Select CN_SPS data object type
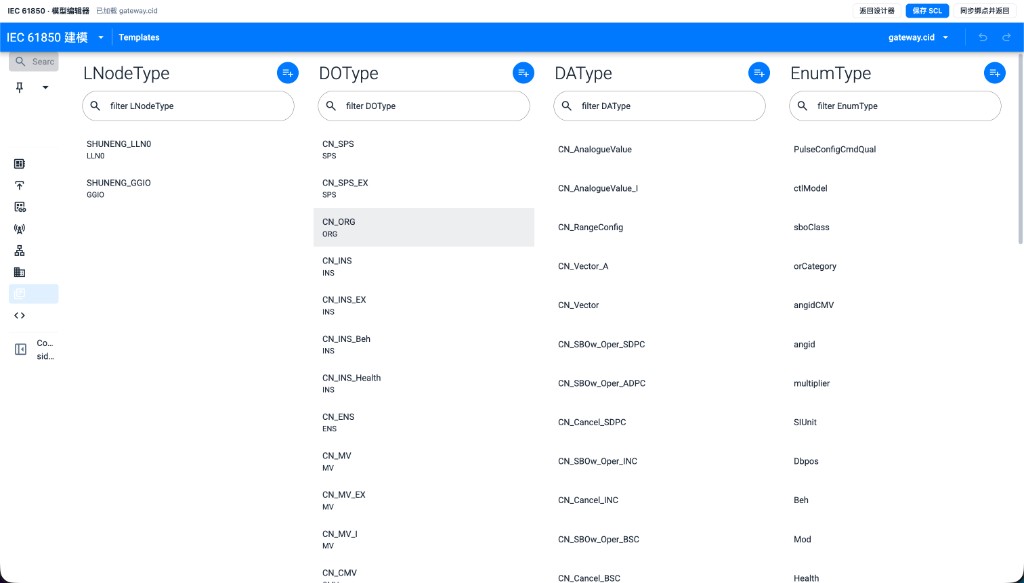 424,150
